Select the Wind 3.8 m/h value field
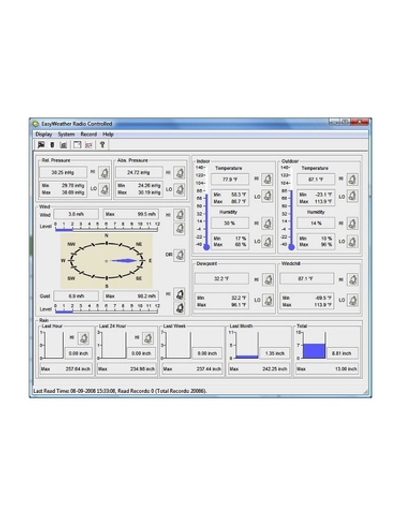 (x=76, y=214)
